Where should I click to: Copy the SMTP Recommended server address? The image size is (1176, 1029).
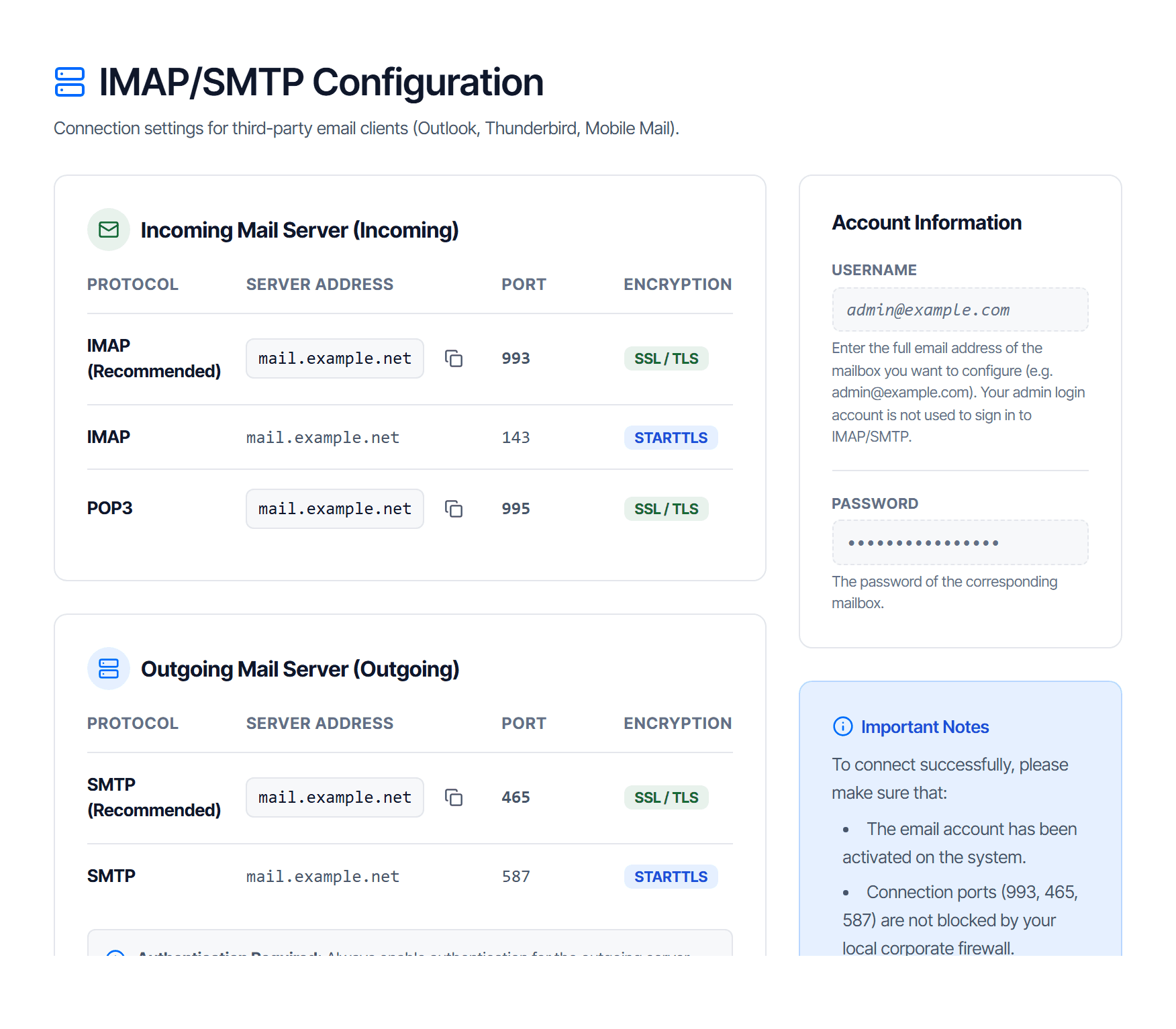454,797
